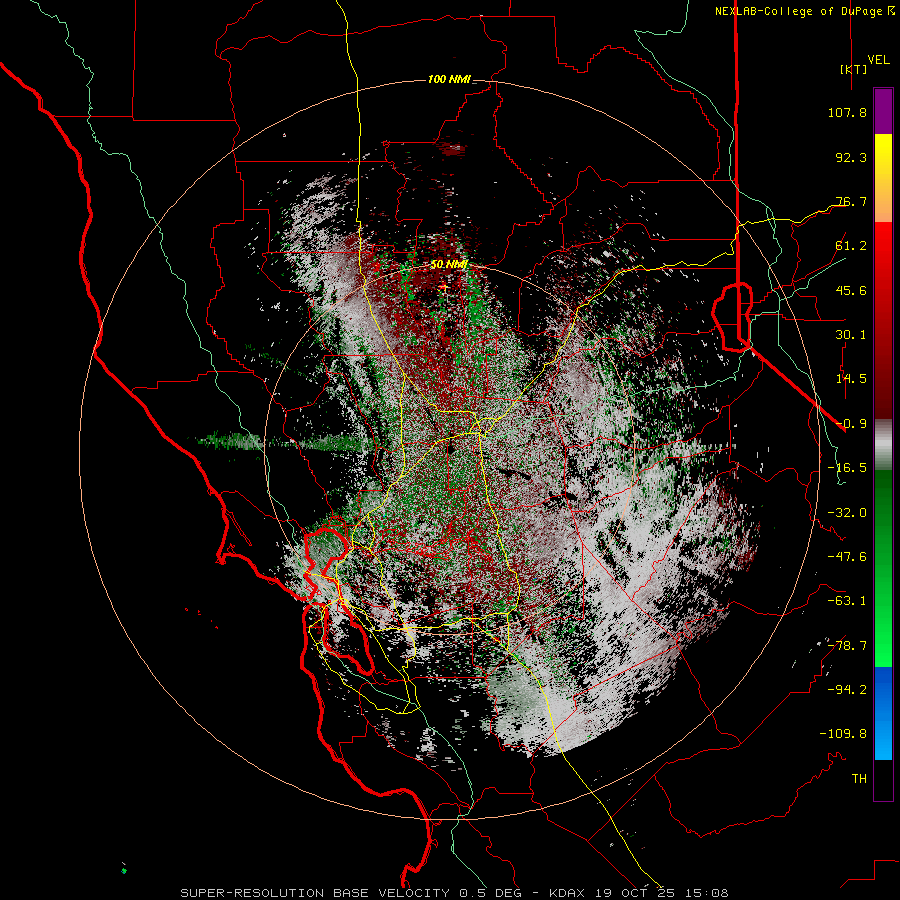
Task: Click the NEXLAB-College of DuPage header text
Action: [798, 11]
